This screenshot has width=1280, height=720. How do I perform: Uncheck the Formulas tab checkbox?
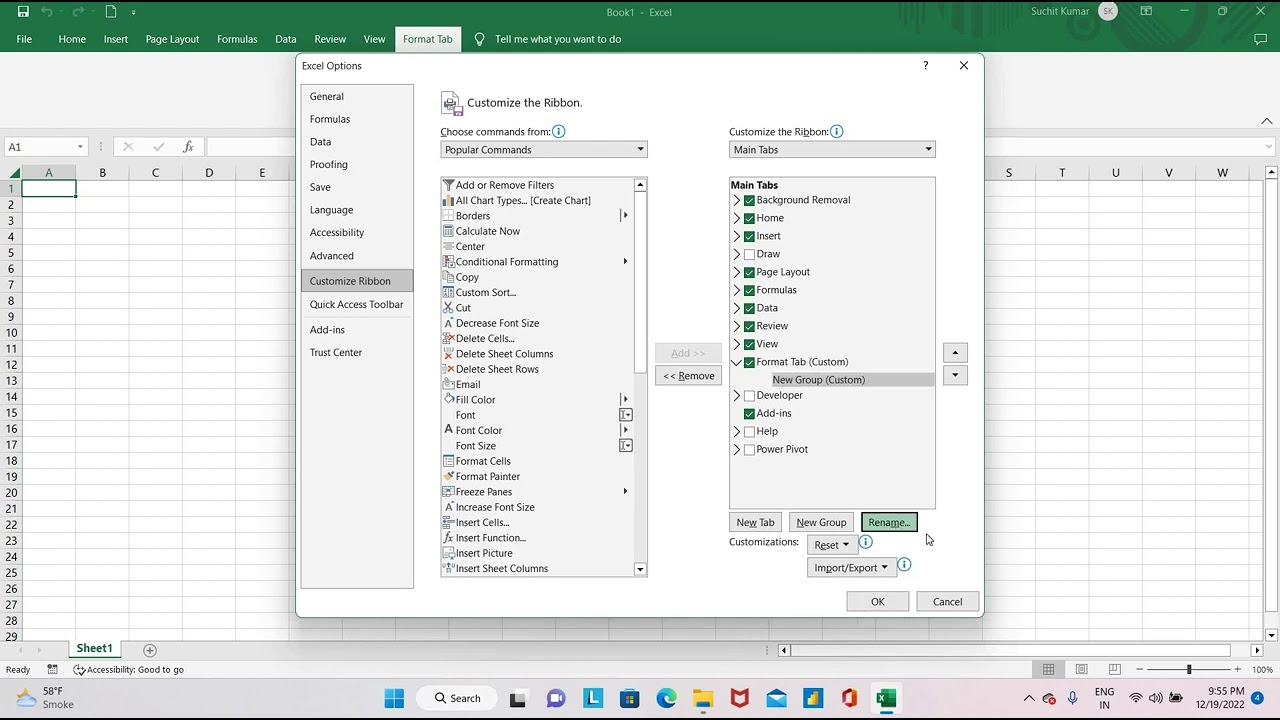point(749,290)
